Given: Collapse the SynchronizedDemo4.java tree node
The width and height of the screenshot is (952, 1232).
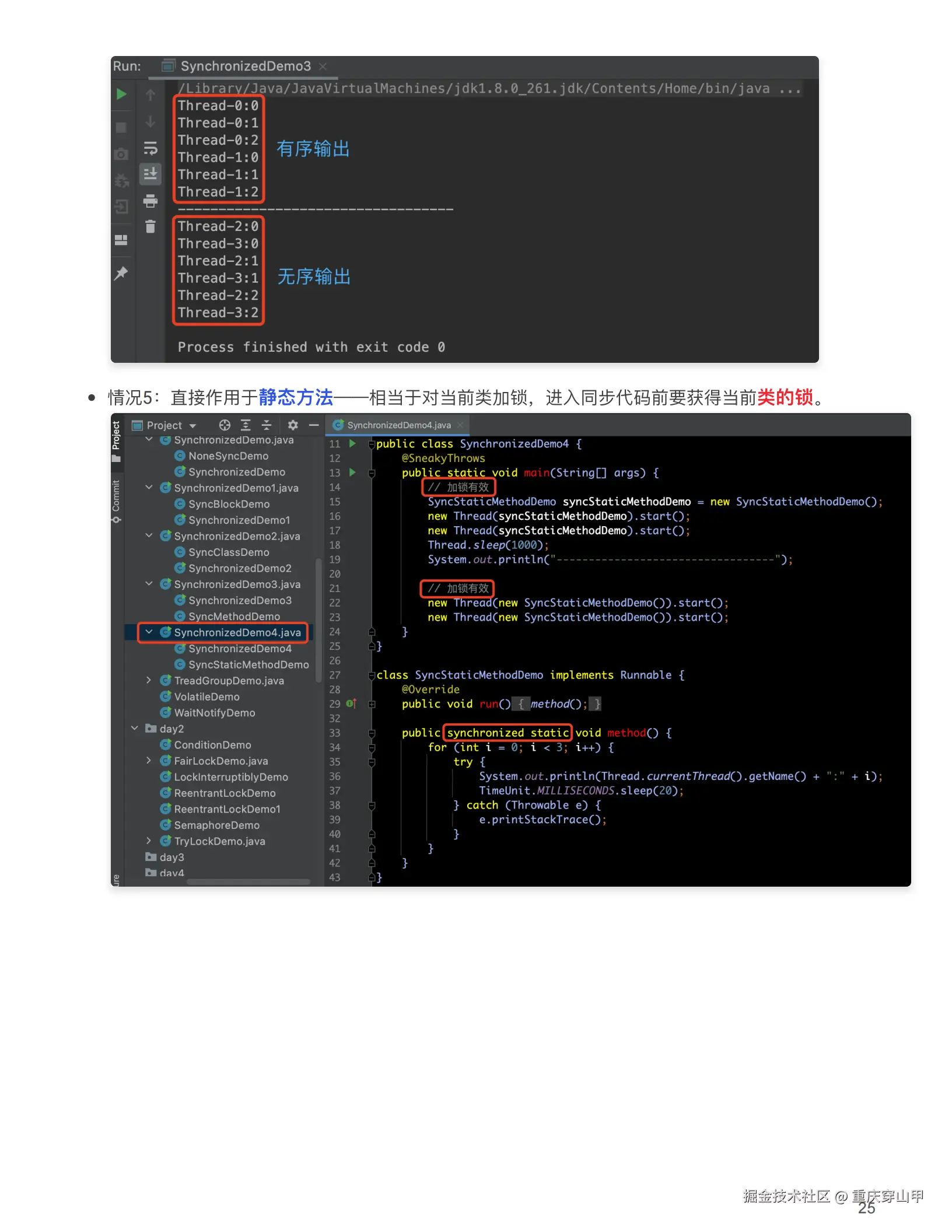Looking at the screenshot, I should pos(149,632).
